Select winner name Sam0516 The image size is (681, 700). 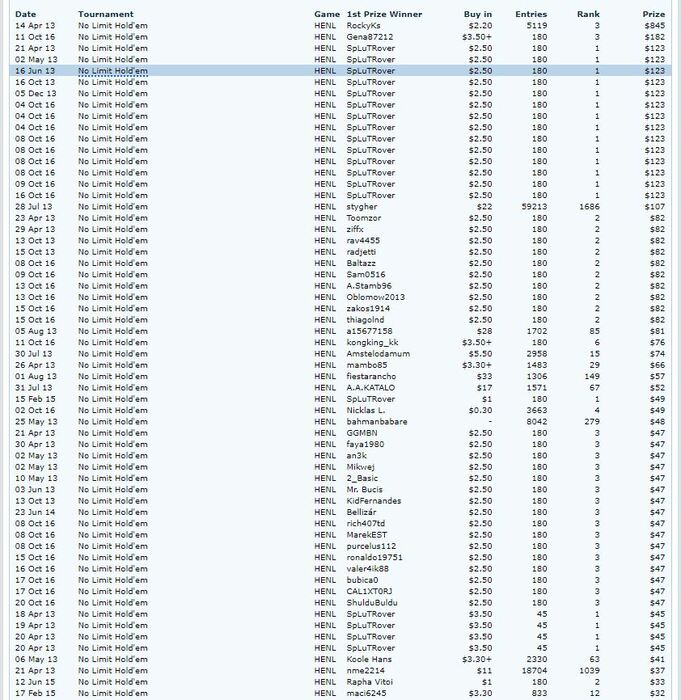click(366, 275)
